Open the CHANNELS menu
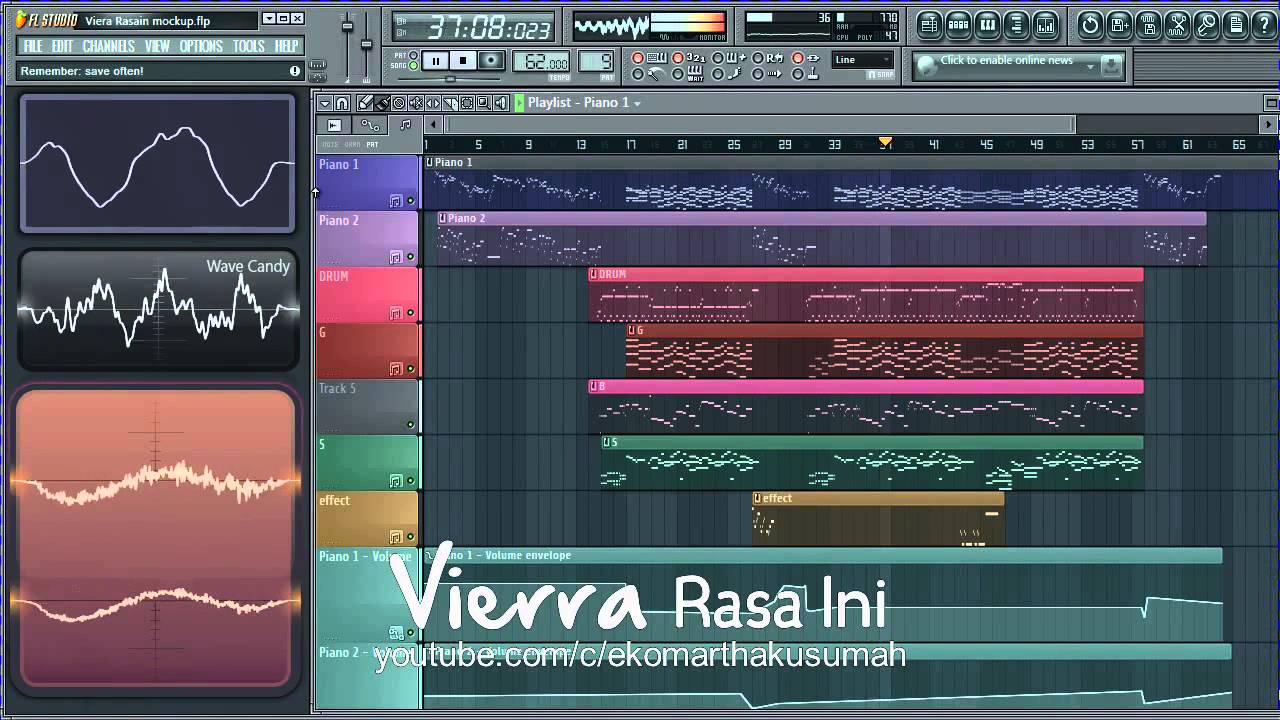Screen dimensions: 1280x720 click(x=109, y=46)
